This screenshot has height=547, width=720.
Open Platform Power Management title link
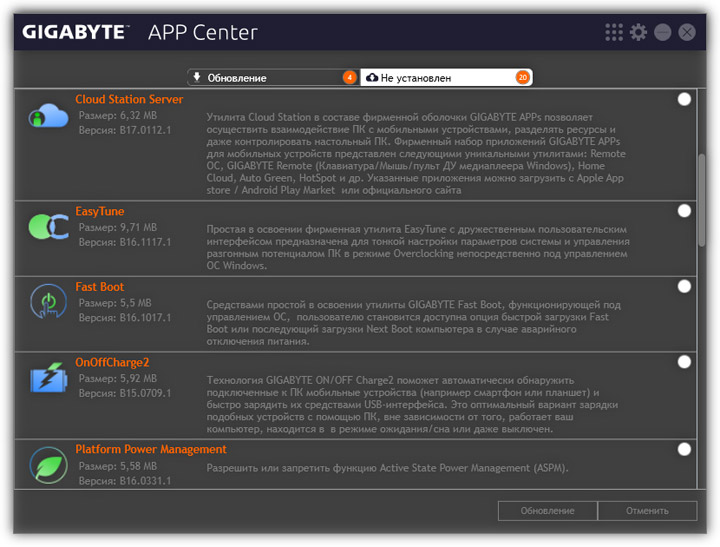[151, 450]
